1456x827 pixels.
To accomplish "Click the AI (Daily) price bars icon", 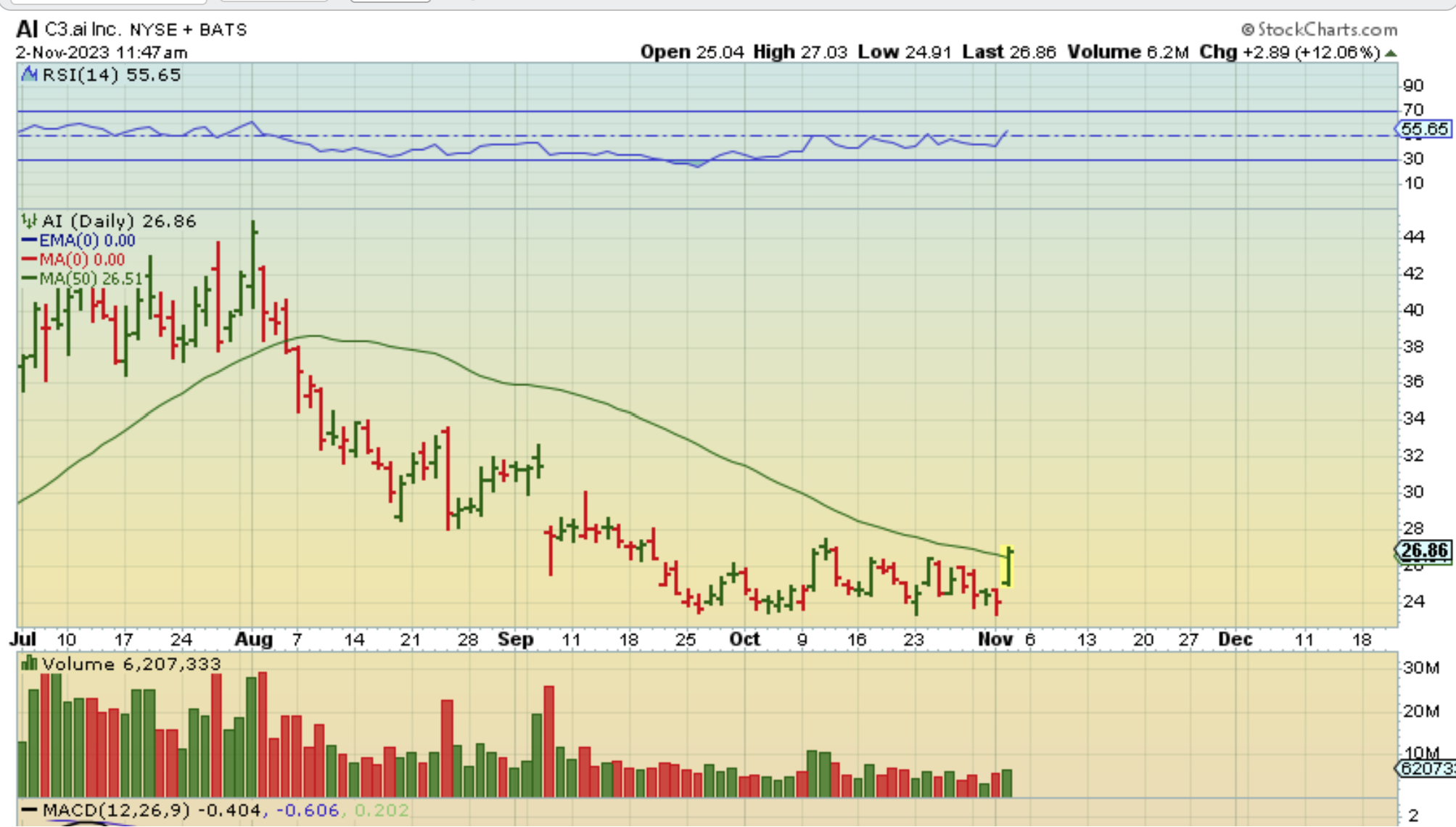I will point(29,221).
